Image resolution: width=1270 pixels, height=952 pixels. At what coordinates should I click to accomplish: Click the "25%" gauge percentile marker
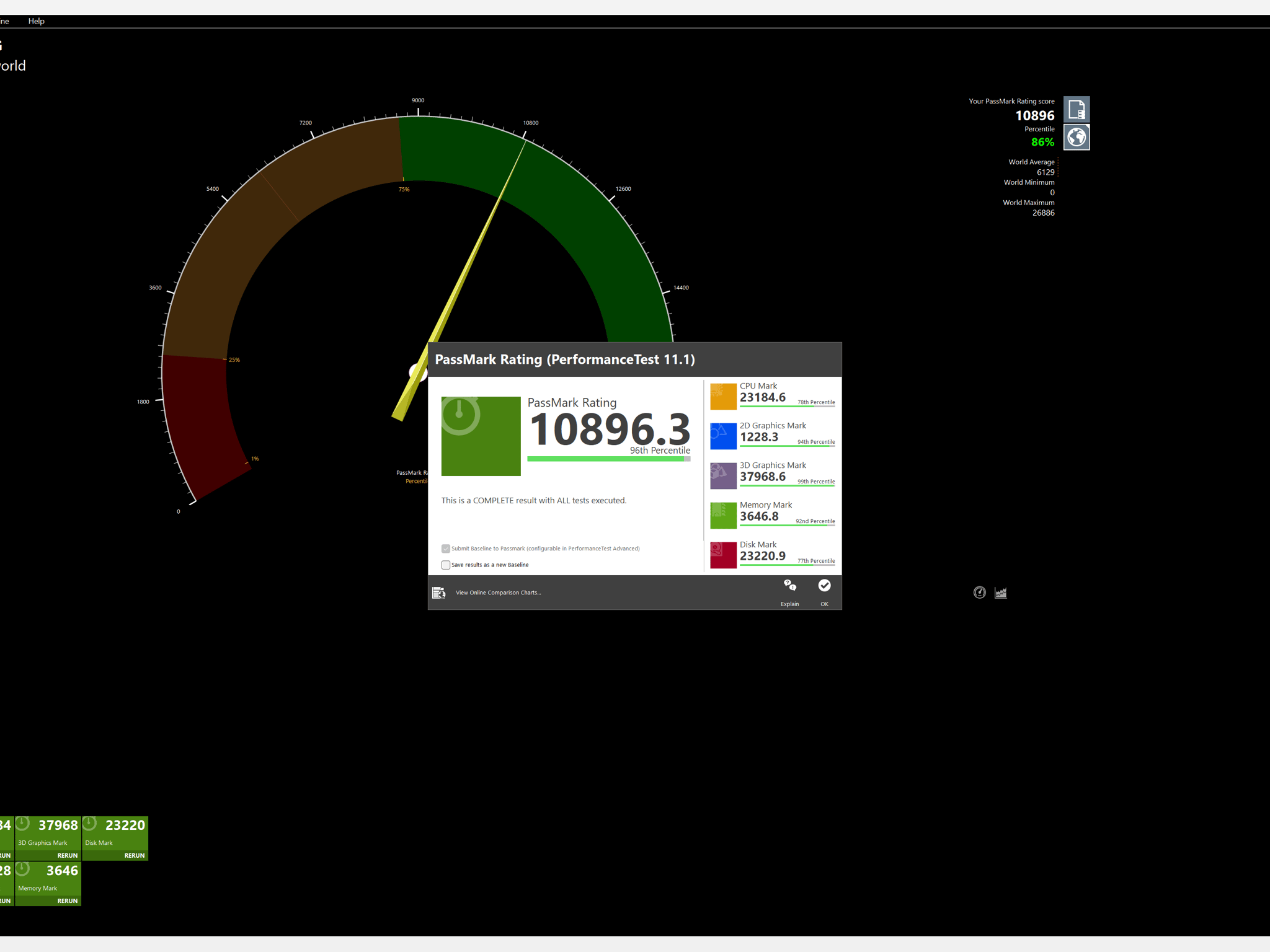234,360
